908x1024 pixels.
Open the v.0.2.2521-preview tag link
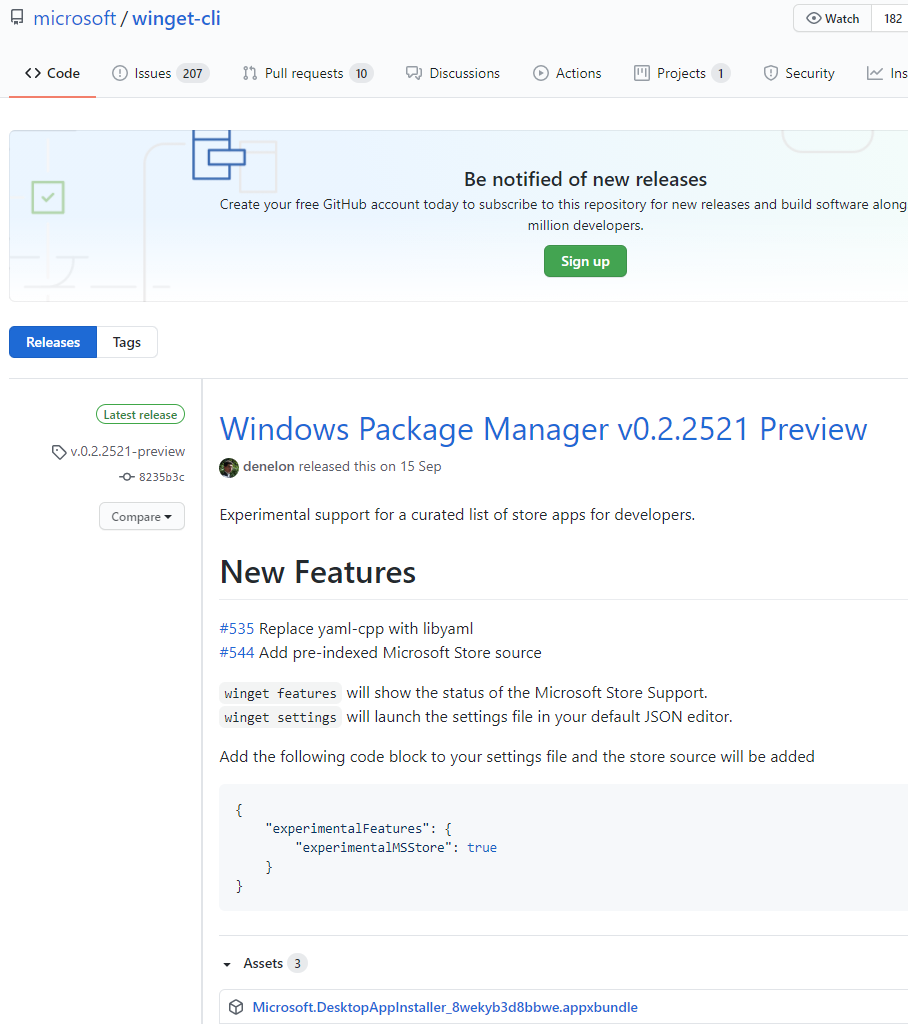[127, 451]
